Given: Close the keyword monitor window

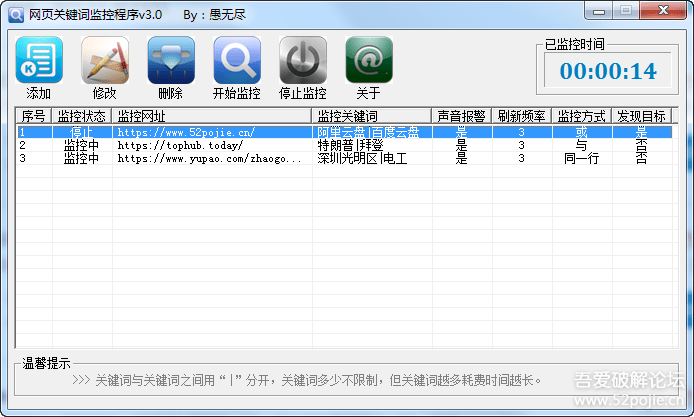Looking at the screenshot, I should click(663, 11).
